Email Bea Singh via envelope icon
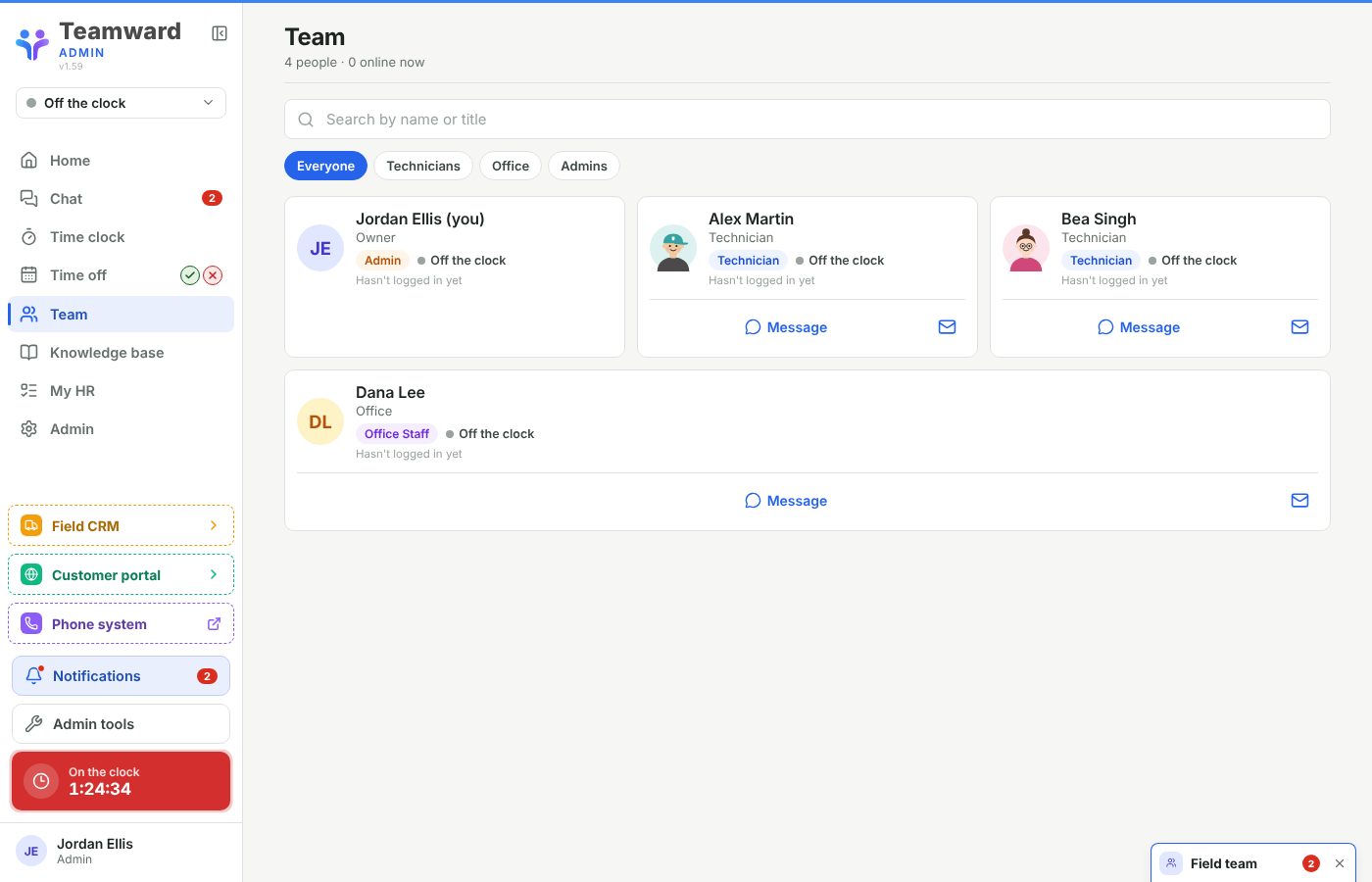Screen dimensions: 1372x882 [x=1299, y=327]
